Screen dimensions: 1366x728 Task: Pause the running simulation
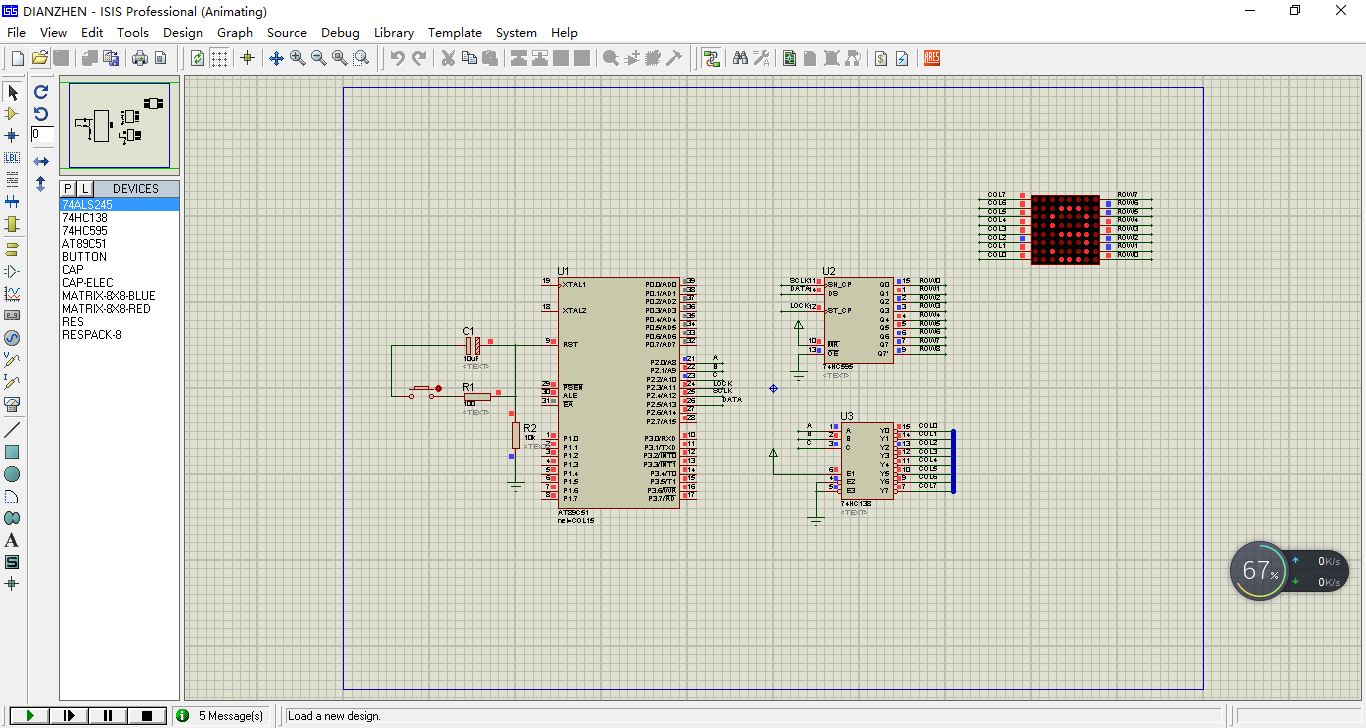(108, 715)
